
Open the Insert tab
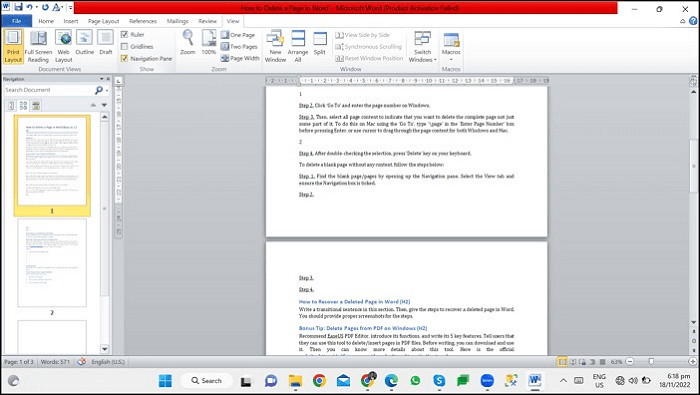71,21
